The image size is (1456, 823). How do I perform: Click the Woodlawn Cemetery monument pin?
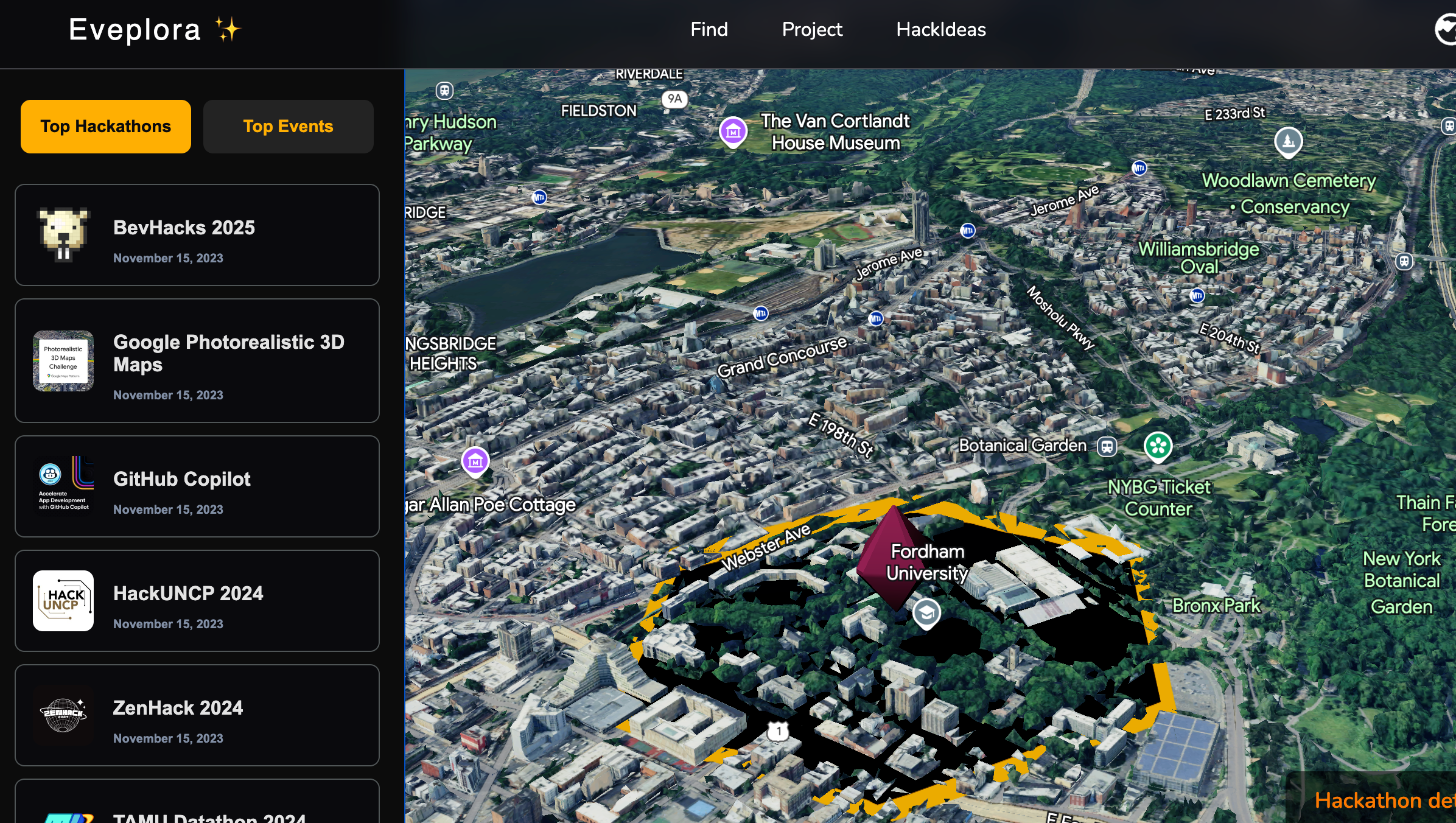click(1288, 141)
